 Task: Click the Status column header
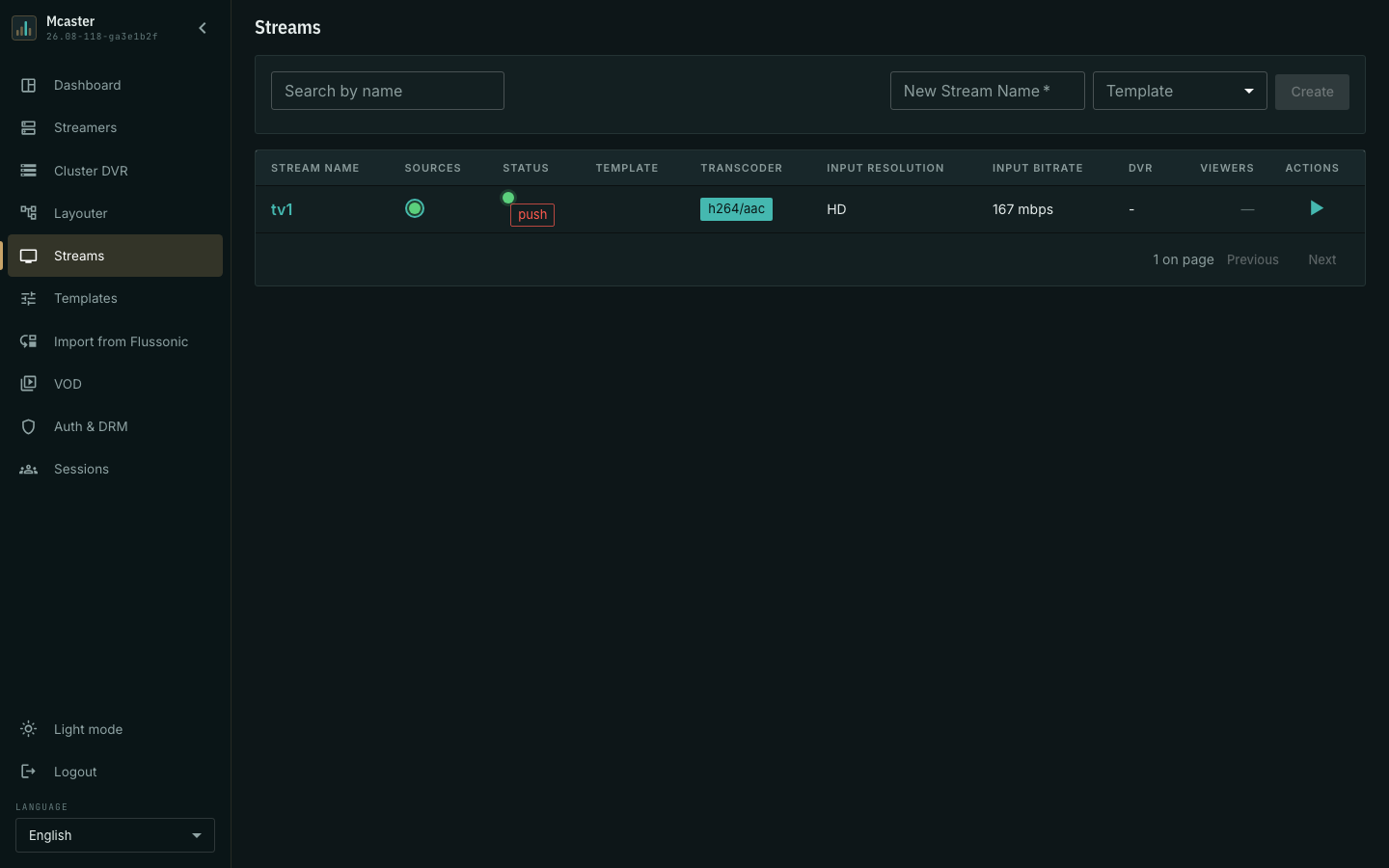click(x=526, y=168)
